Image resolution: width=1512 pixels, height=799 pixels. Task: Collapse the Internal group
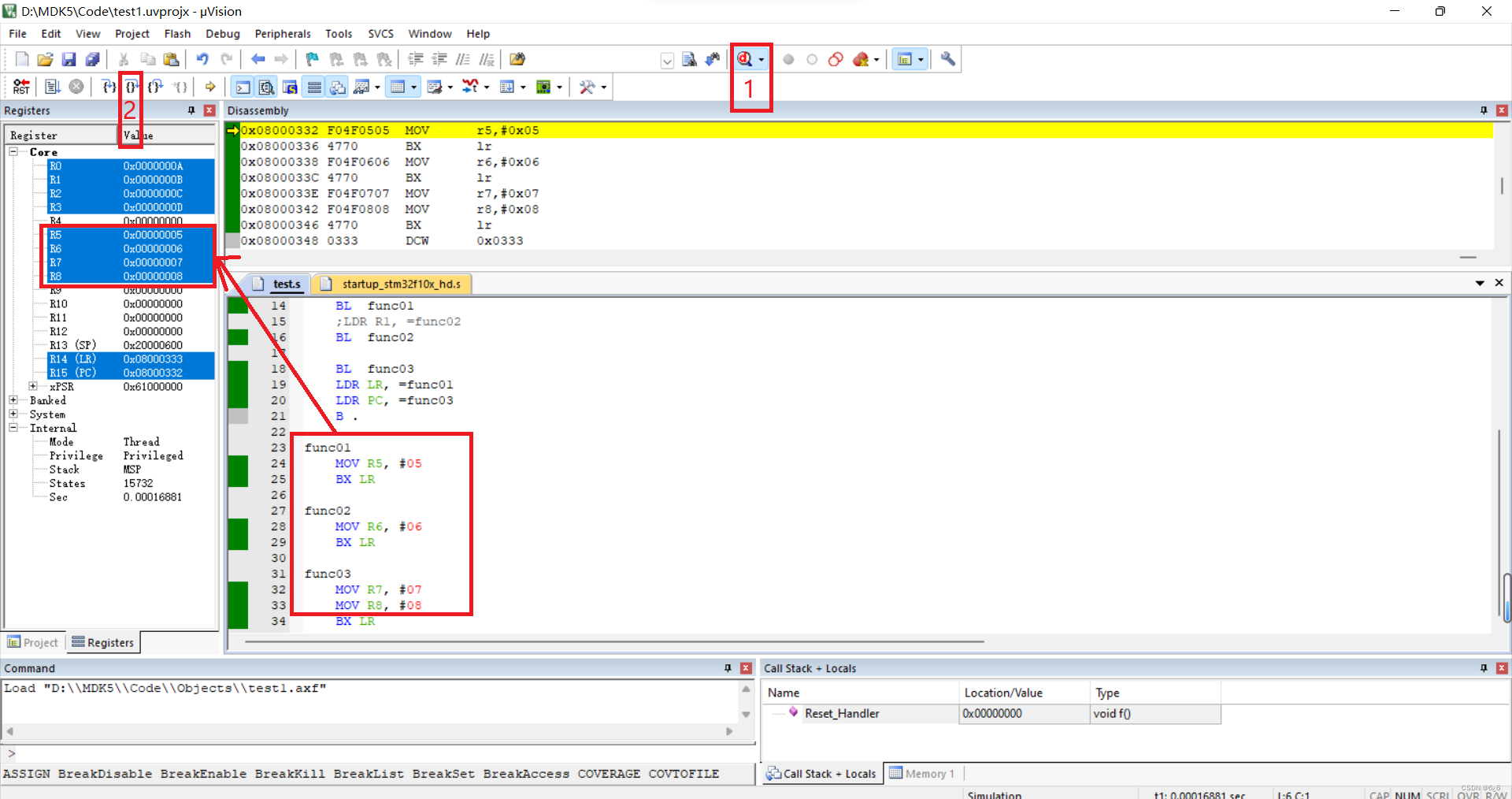tap(13, 428)
